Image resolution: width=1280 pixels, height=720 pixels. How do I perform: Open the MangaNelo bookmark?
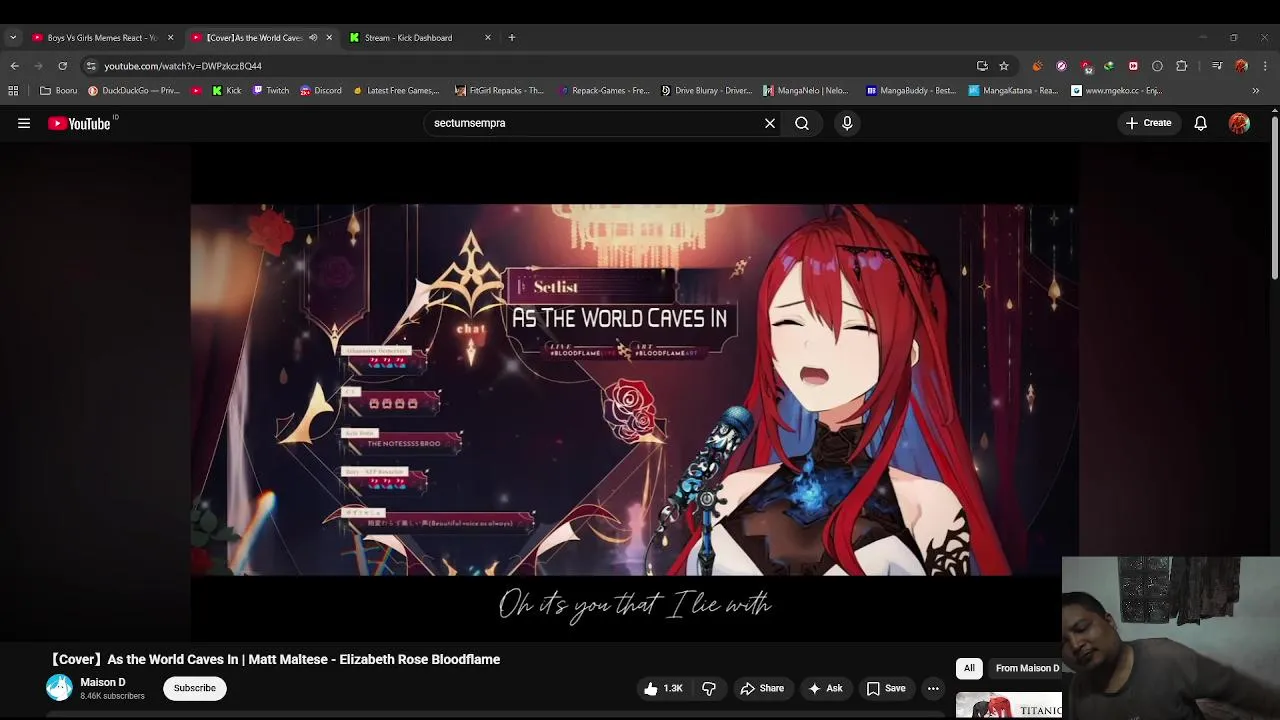click(x=806, y=90)
